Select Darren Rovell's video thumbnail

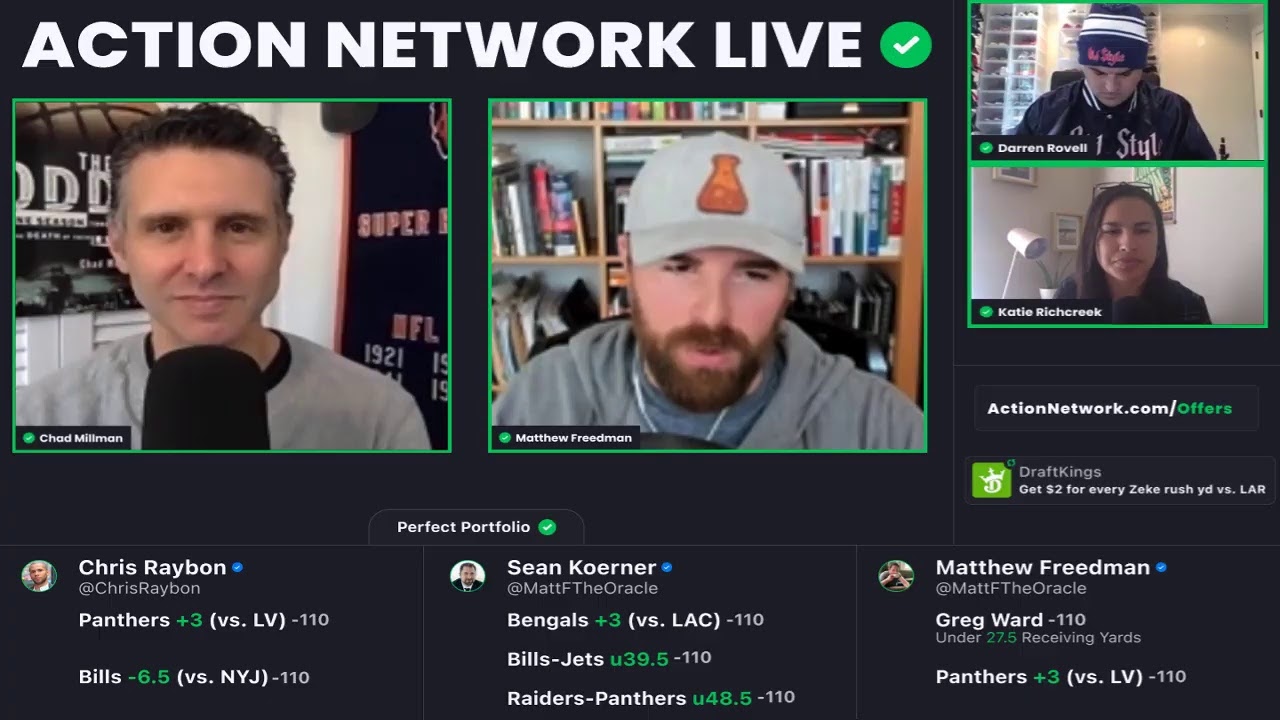1117,82
